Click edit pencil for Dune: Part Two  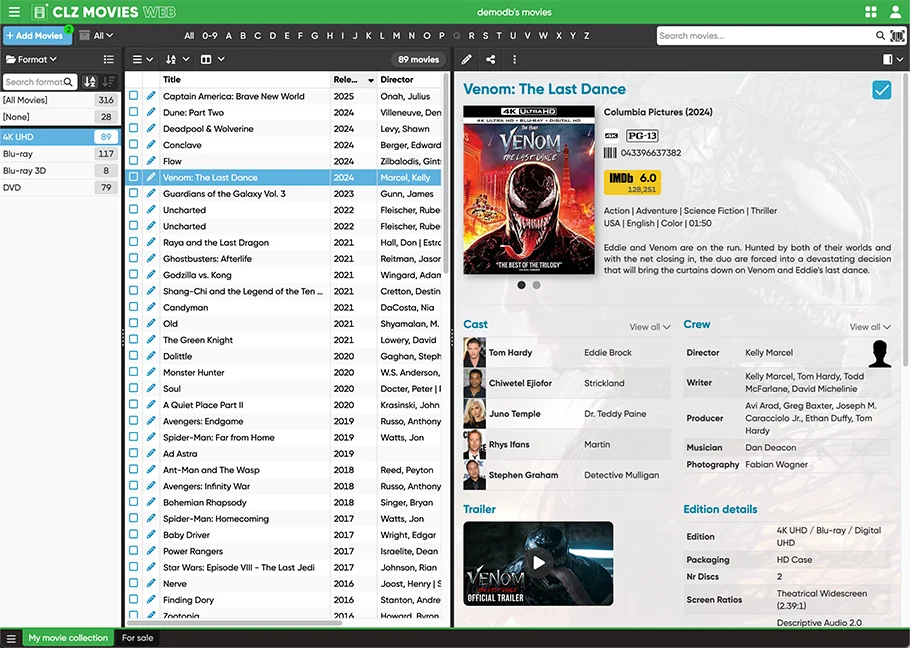(x=151, y=112)
